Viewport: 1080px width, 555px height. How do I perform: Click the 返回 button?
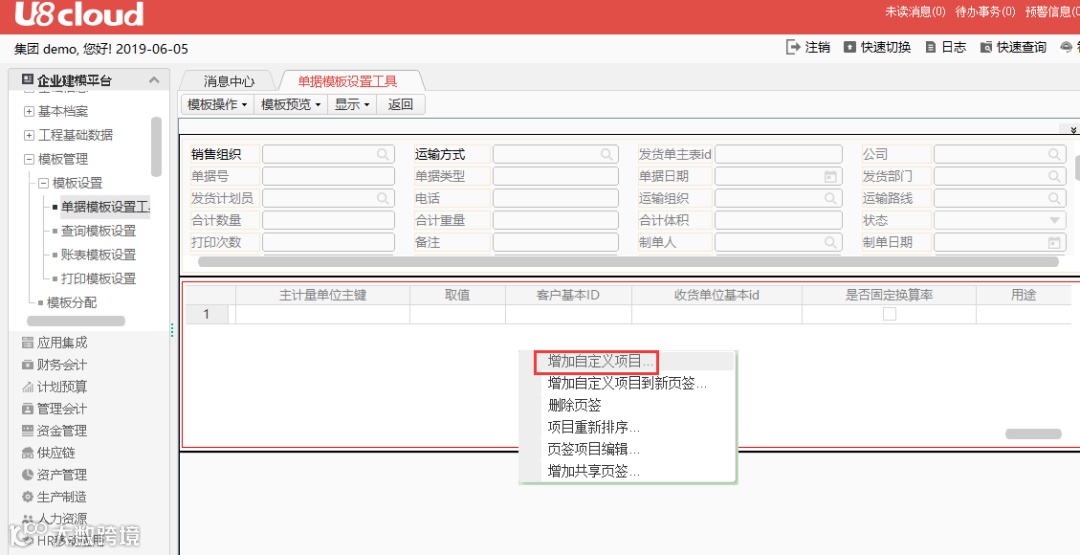(x=400, y=105)
